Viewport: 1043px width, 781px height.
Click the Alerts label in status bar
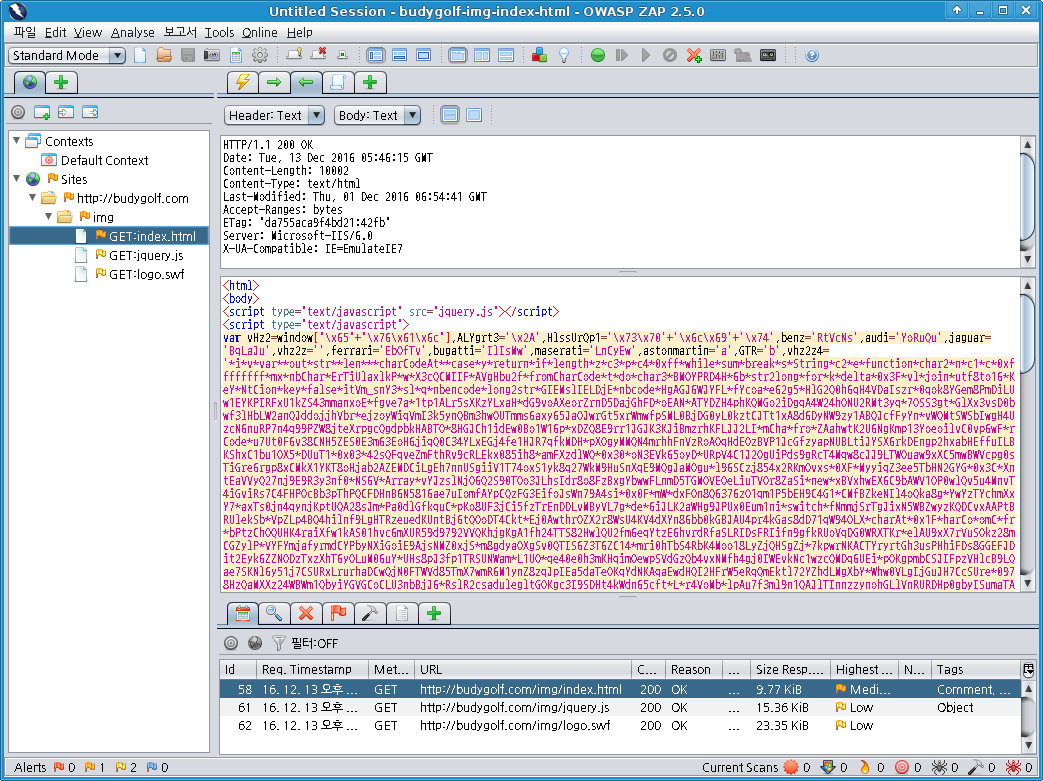(x=30, y=767)
